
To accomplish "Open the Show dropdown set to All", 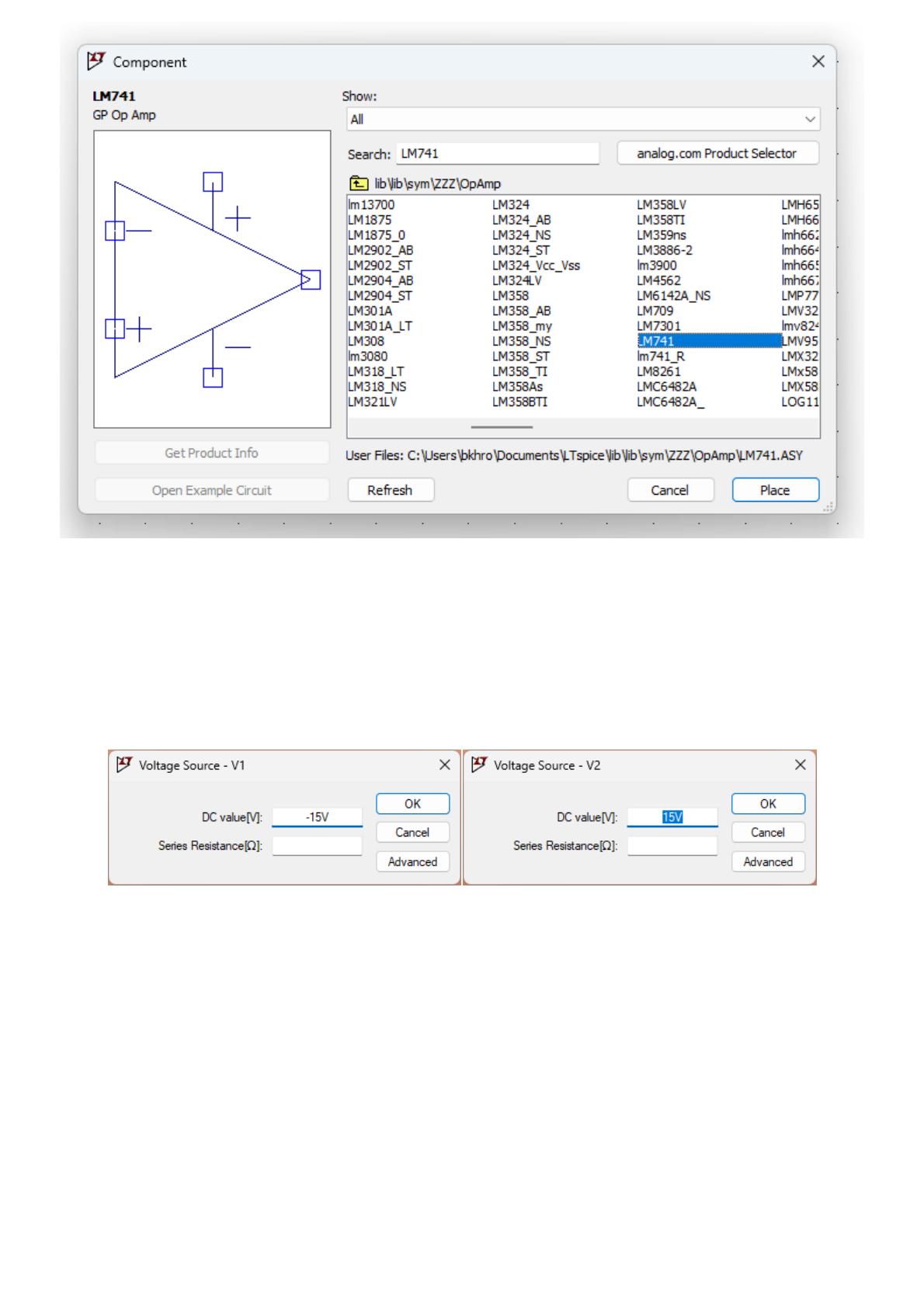I will click(582, 120).
